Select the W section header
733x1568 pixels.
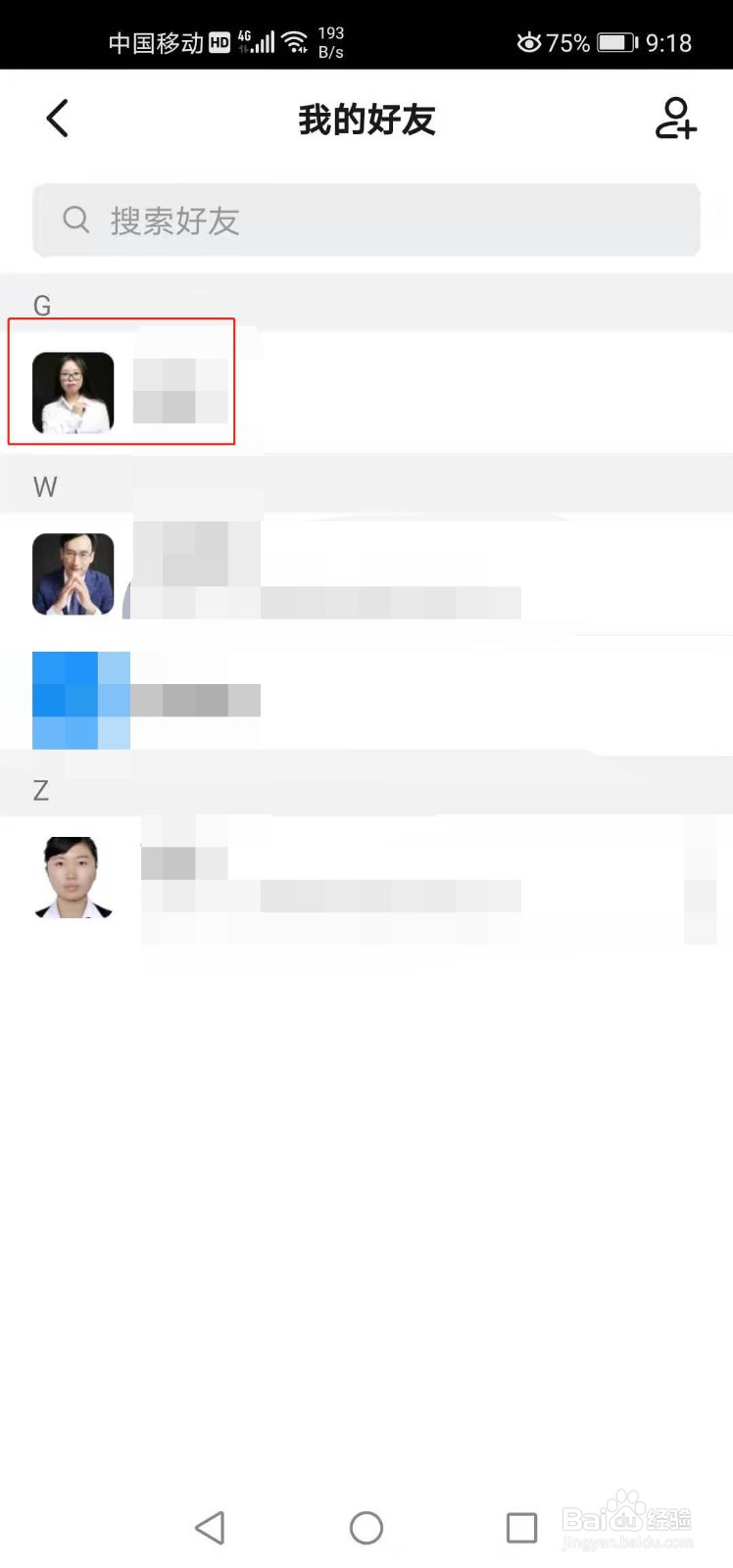tap(366, 486)
